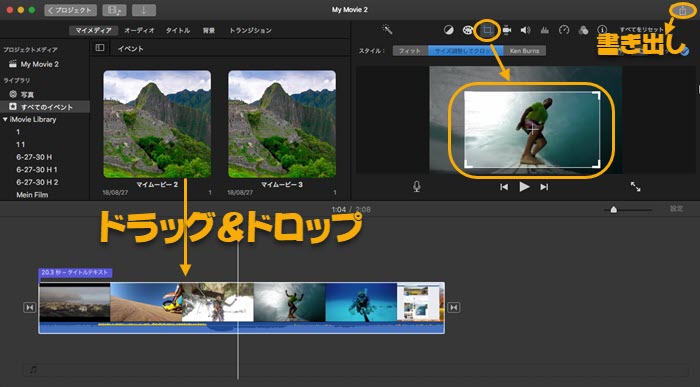Click the プロジェクトメディア section heading
This screenshot has height=387, width=700.
30,50
